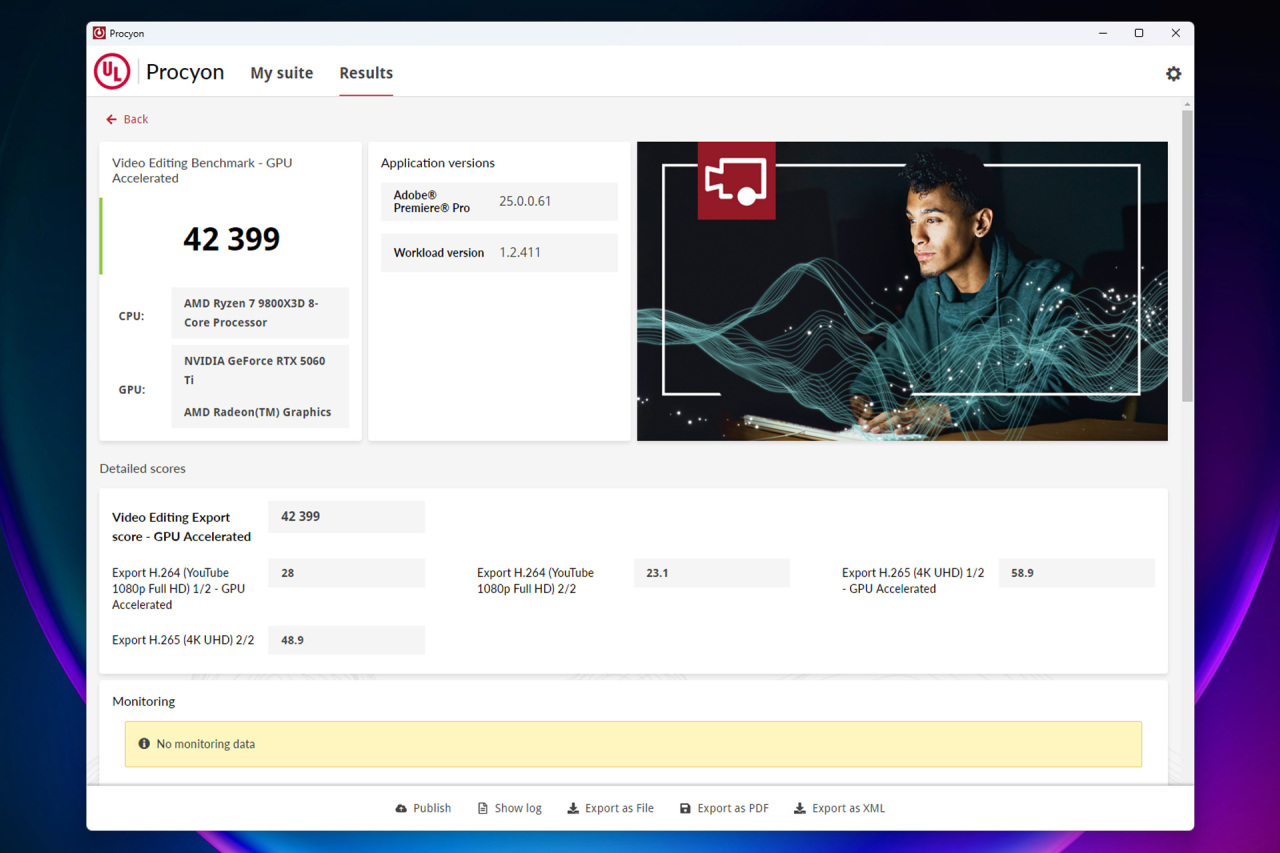Click the H.264 1/2 GPU Accelerated value 28

coord(346,573)
